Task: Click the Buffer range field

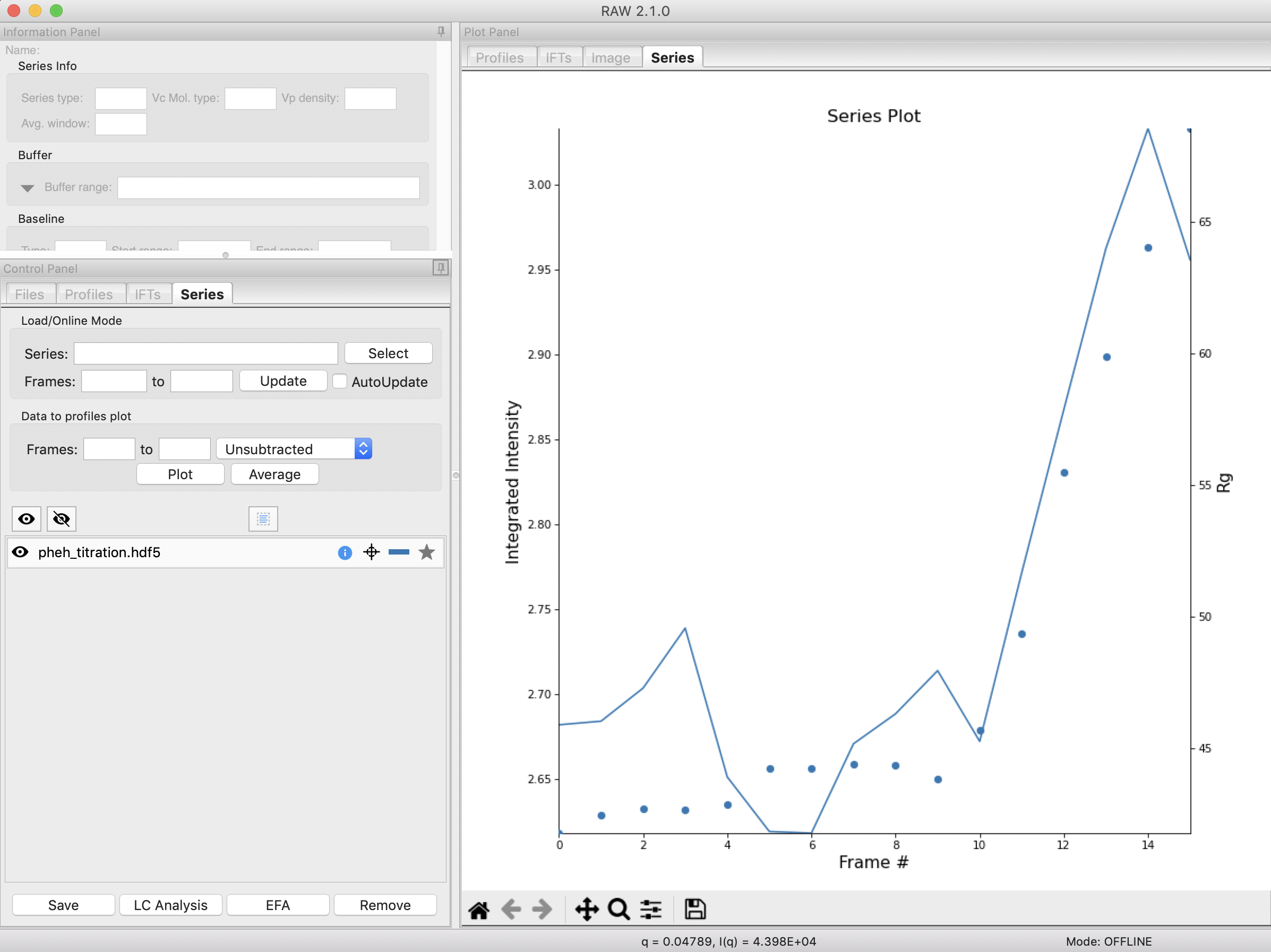Action: (268, 188)
